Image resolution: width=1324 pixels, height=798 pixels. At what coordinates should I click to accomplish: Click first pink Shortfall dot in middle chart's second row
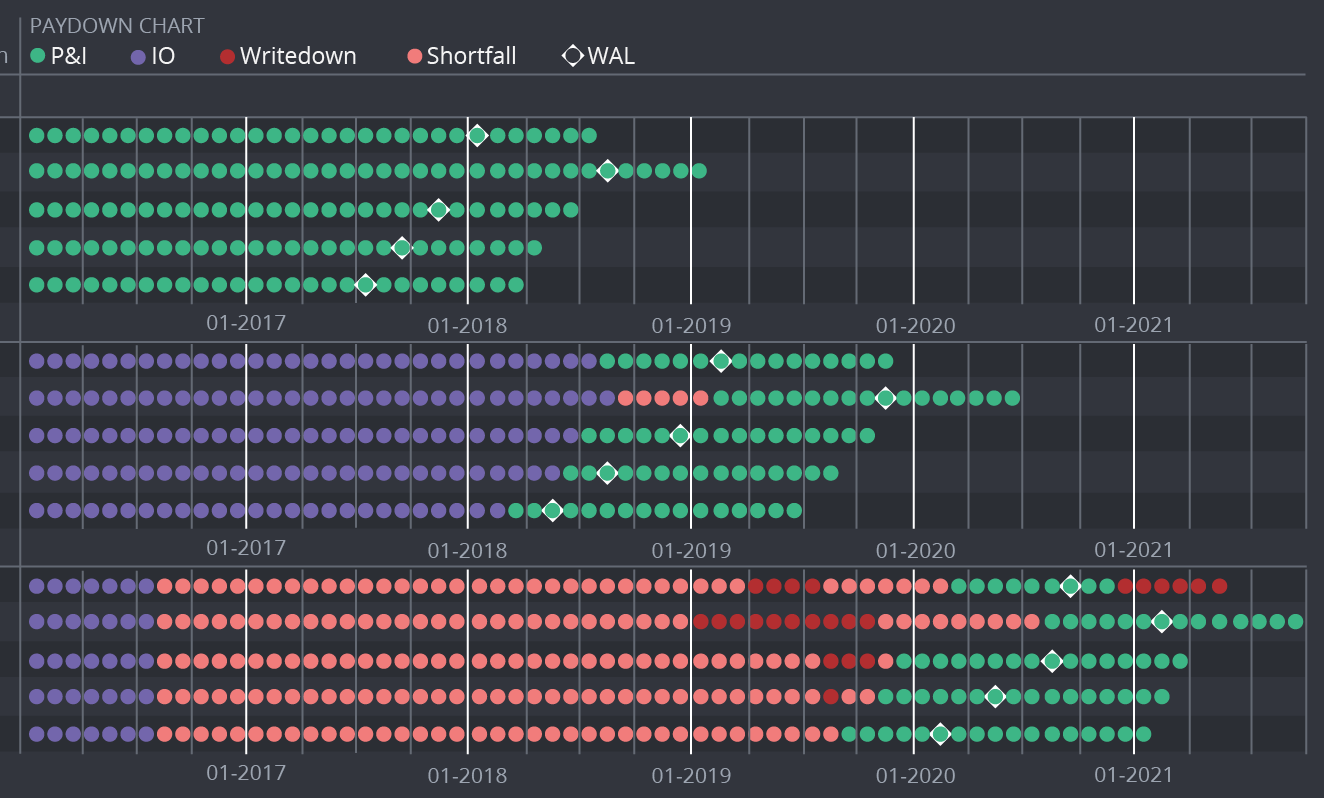[626, 398]
